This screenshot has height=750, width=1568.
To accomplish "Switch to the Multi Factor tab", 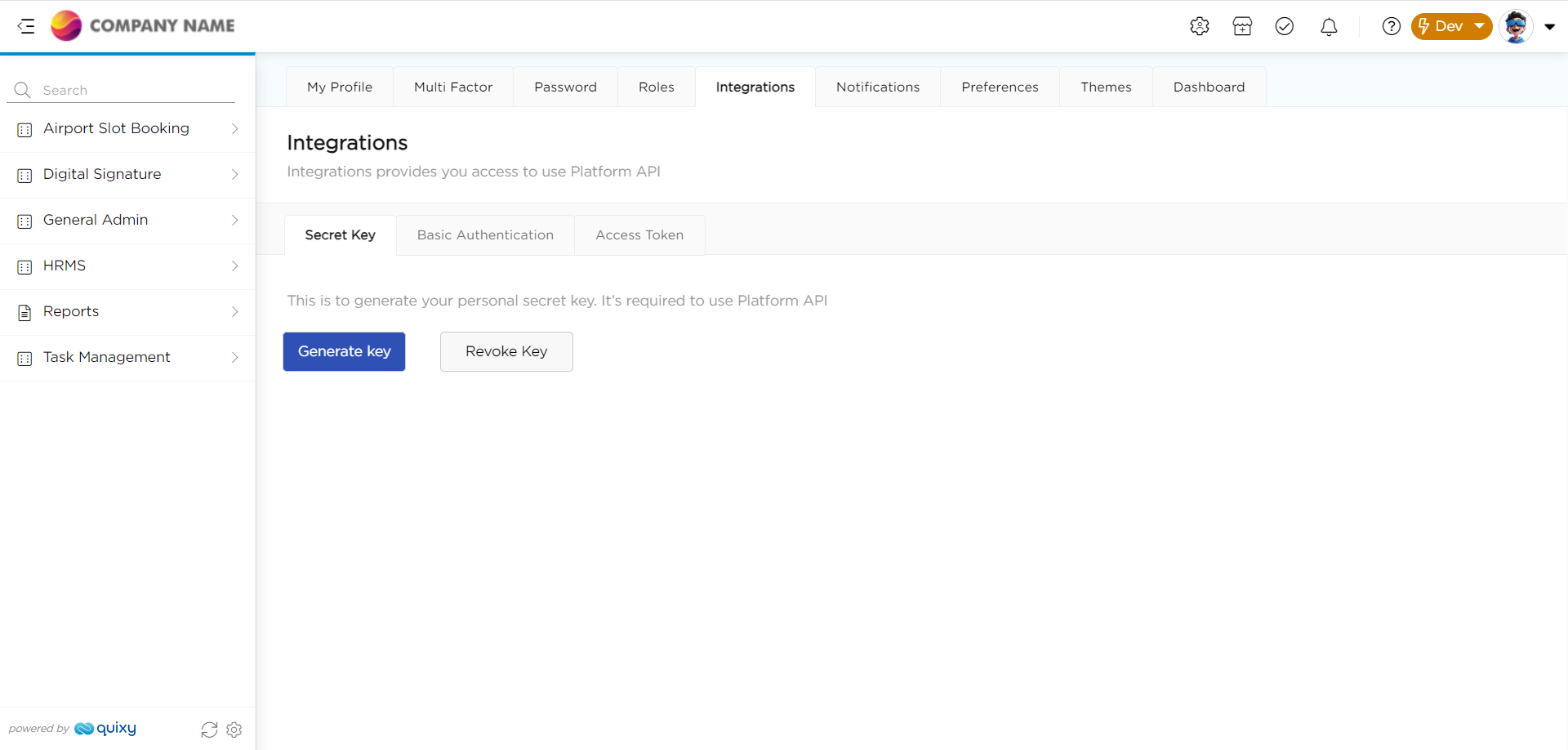I will [x=453, y=87].
